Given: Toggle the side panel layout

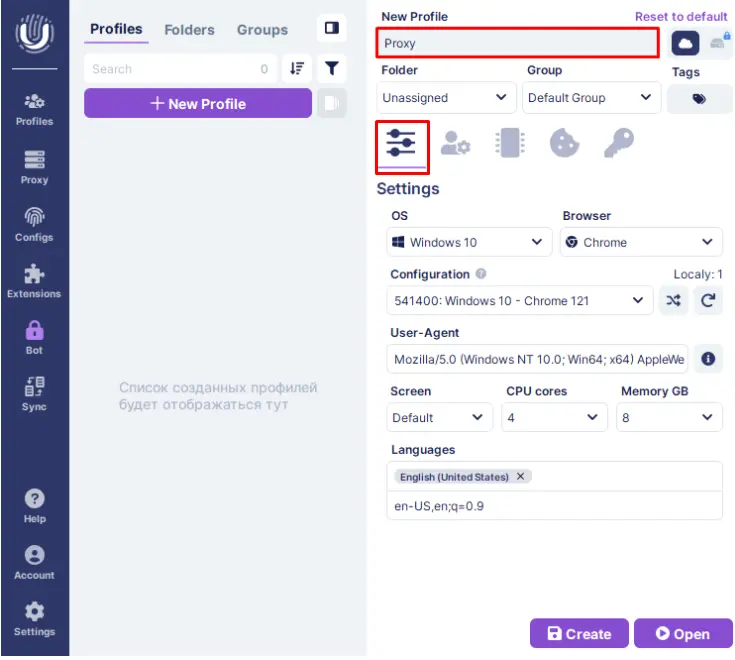Looking at the screenshot, I should coord(331,29).
